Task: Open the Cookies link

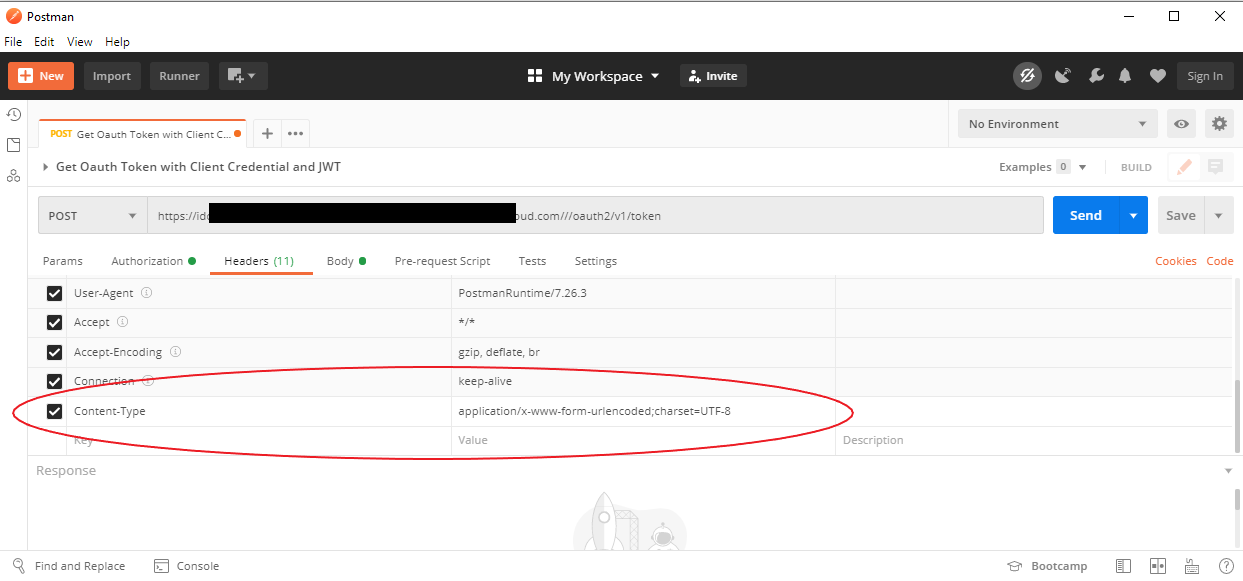Action: point(1176,261)
